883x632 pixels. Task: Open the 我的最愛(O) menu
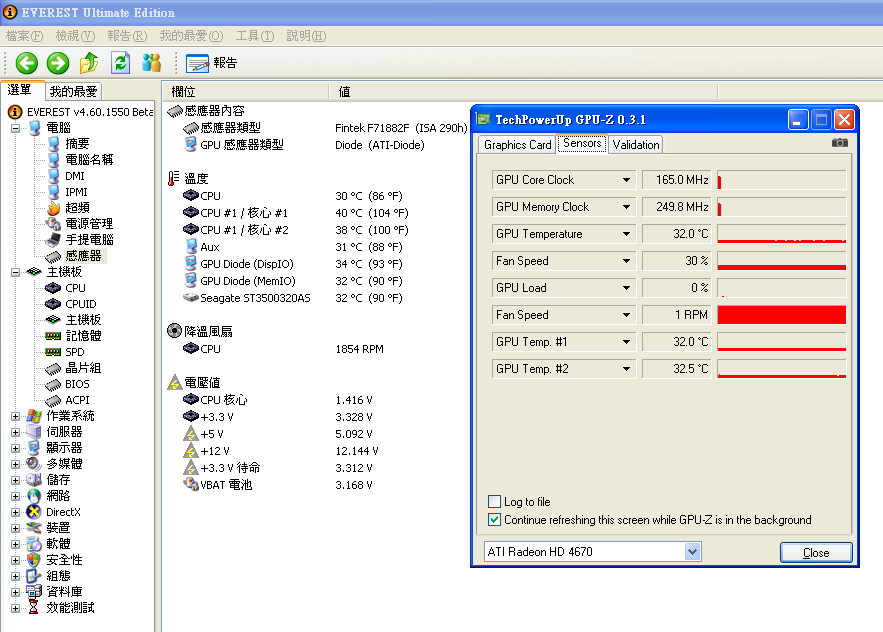click(191, 36)
